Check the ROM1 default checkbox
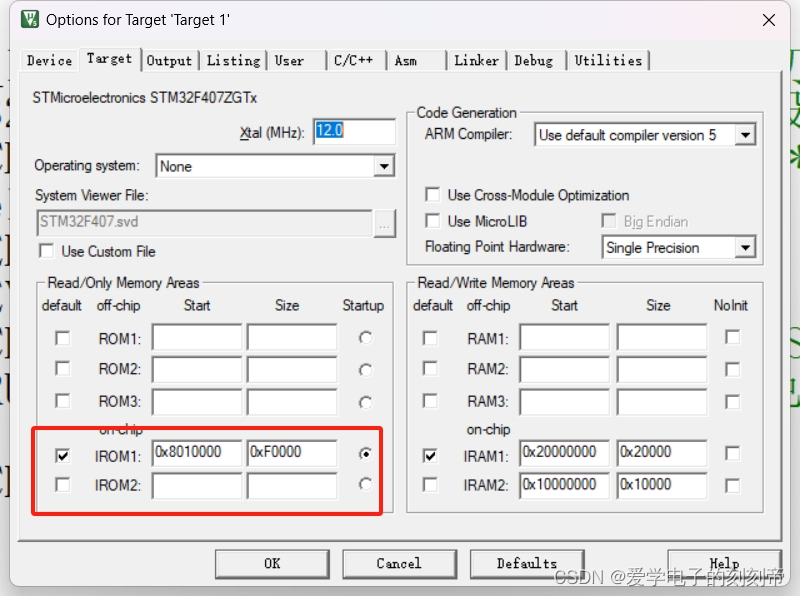The image size is (800, 596). [63, 338]
